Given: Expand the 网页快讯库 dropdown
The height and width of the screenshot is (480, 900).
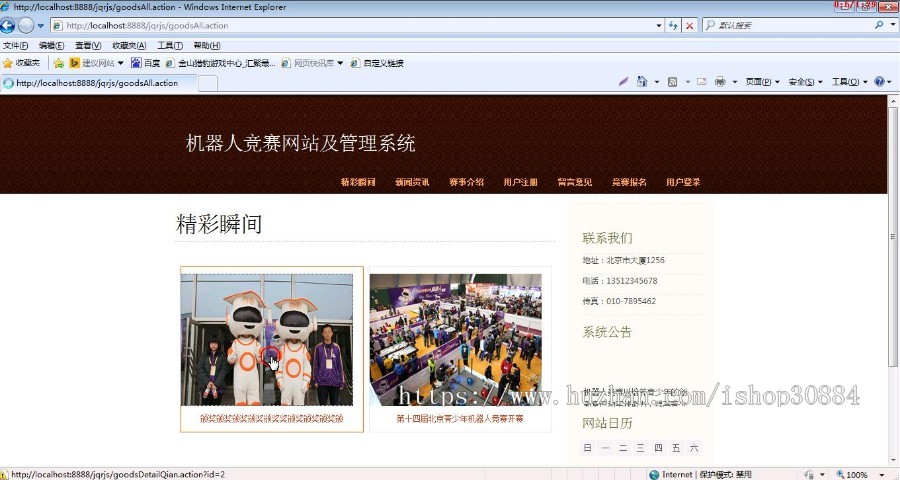Looking at the screenshot, I should click(x=340, y=63).
